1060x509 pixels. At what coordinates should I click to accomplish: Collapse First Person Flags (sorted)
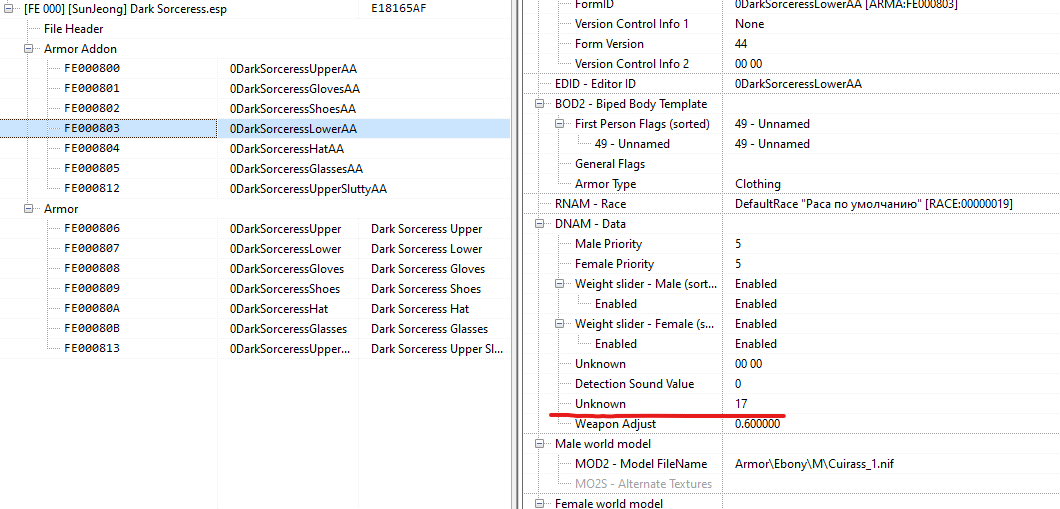pos(560,124)
